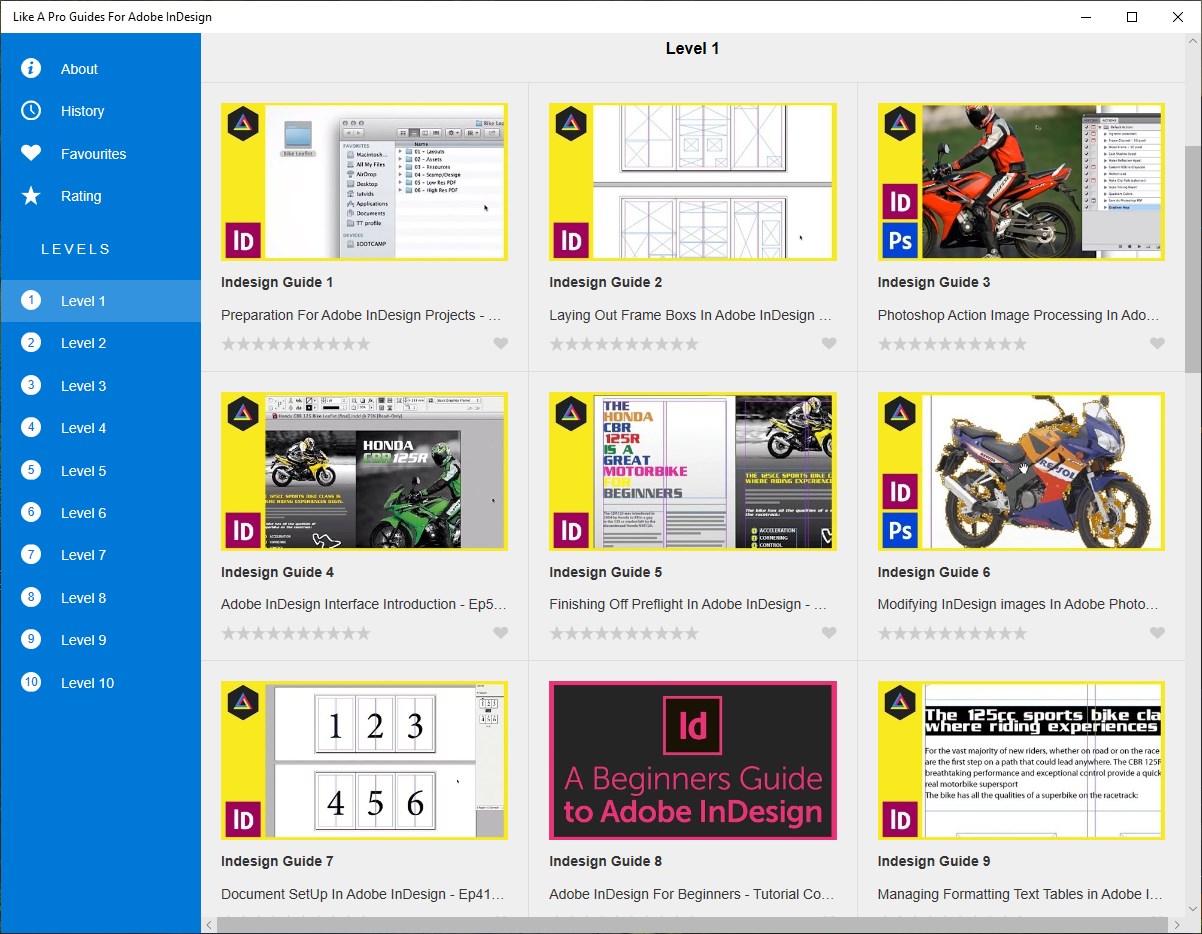Click 'Modifying InDesign images In Adobe Photo' title
Viewport: 1202px width, 934px height.
[x=1019, y=604]
